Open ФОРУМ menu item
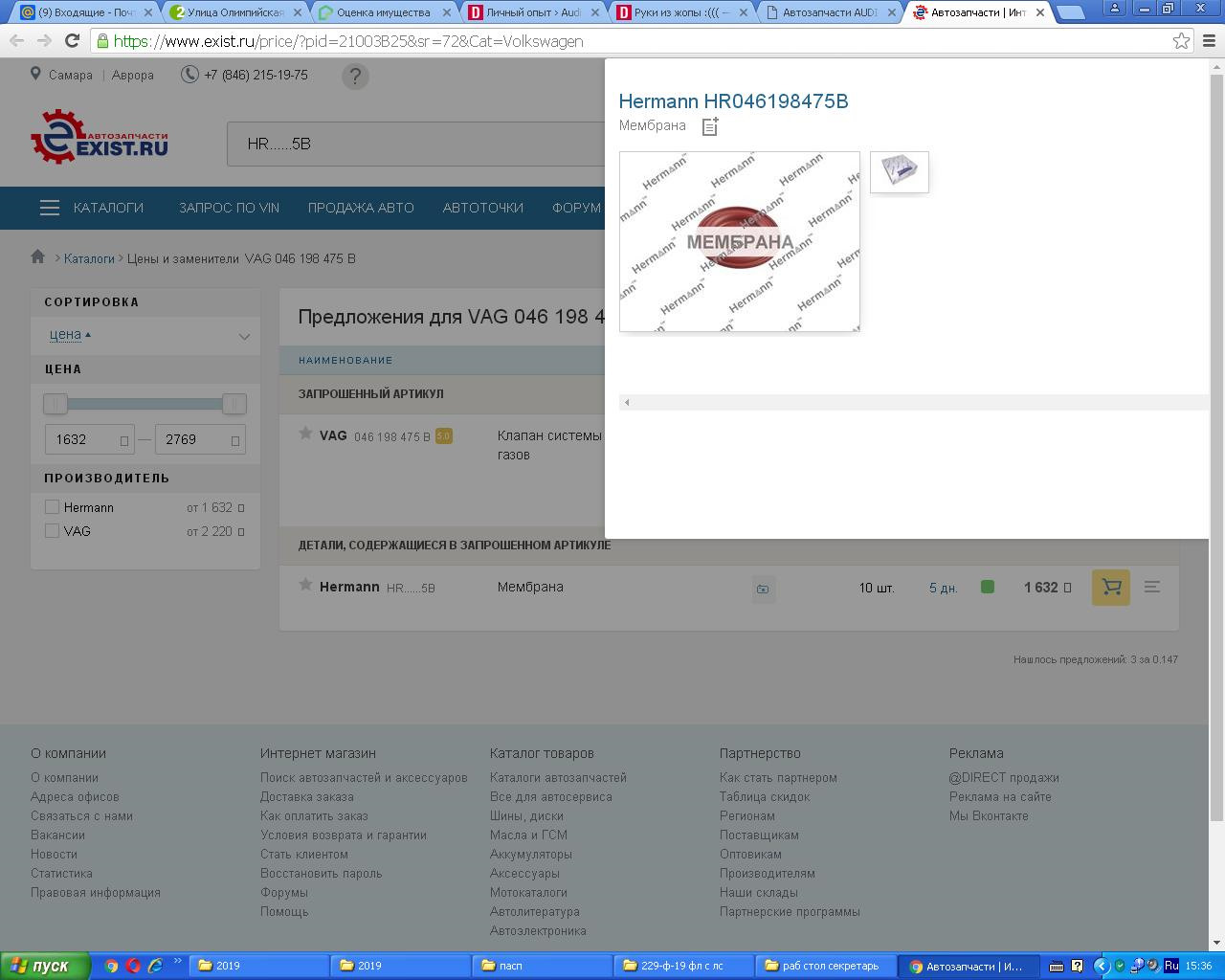Screen dimensions: 1225x980 576,208
